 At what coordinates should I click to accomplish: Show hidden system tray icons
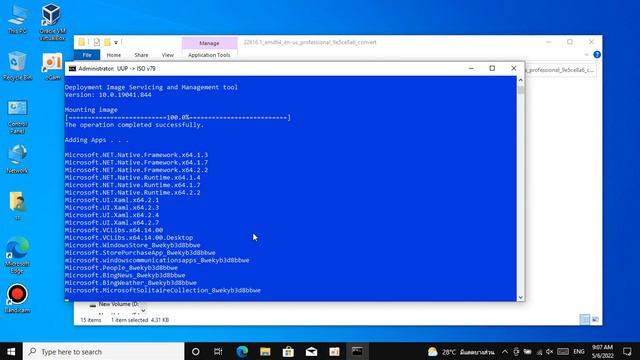coord(505,351)
